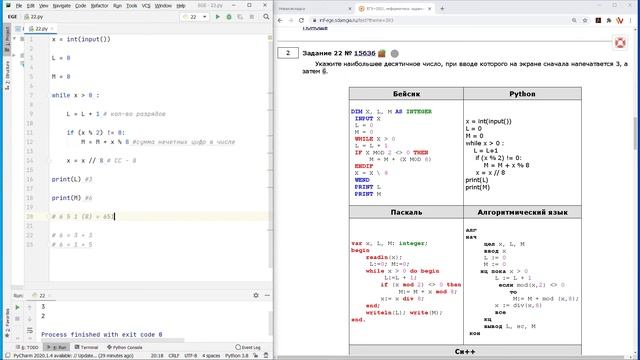Open Search Everywhere magnifier in PyCharm toolbar
Image resolution: width=640 pixels, height=360 pixels.
pyautogui.click(x=266, y=17)
